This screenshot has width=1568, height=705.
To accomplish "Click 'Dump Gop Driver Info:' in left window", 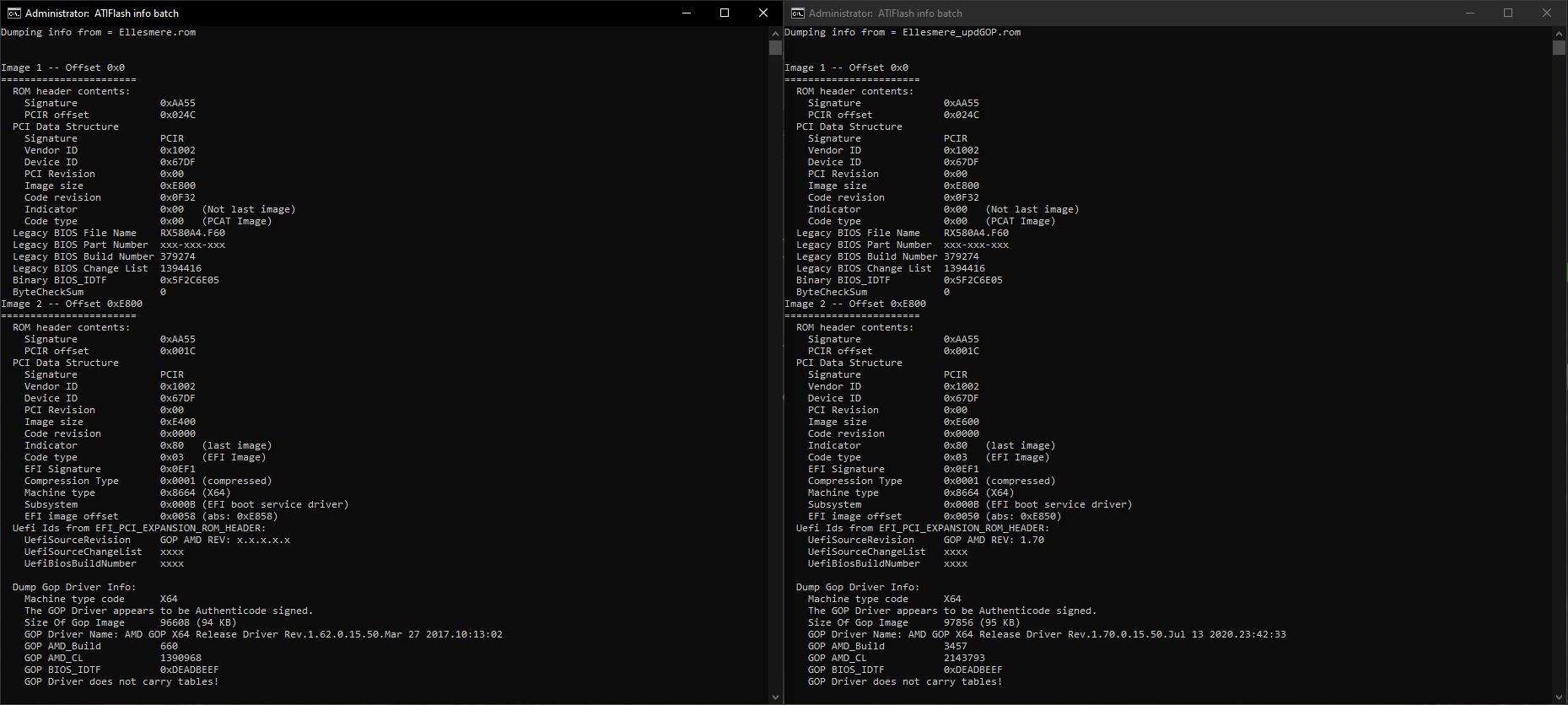I will tap(74, 587).
